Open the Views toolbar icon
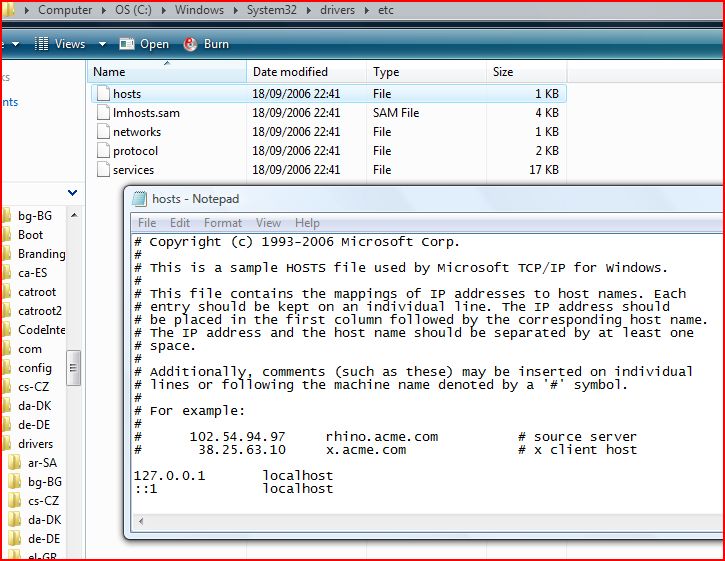Viewport: 725px width, 561px height. click(41, 44)
